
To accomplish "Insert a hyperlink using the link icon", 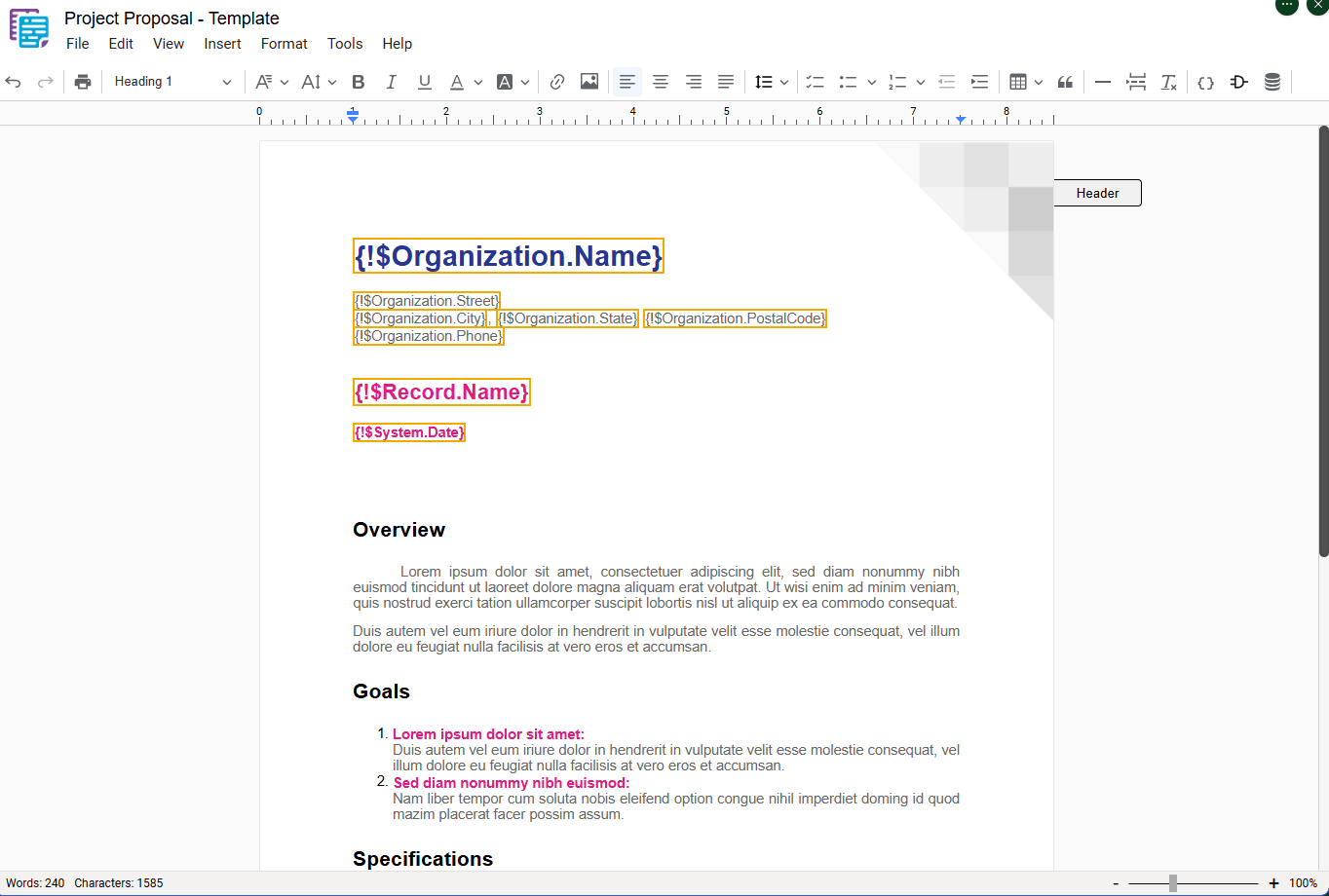I will click(x=557, y=82).
